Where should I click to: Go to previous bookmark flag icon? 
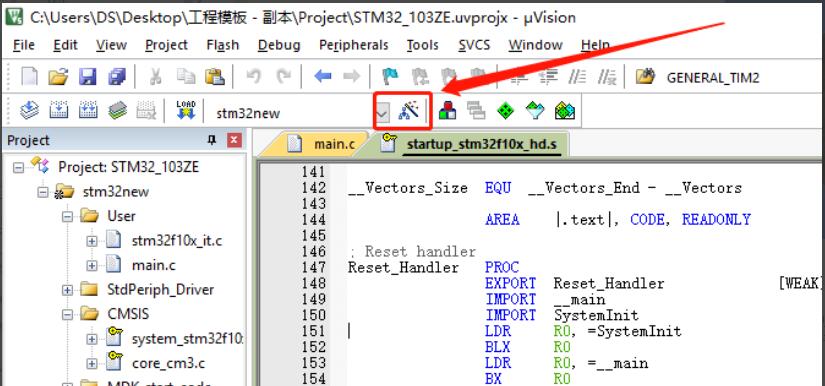pos(419,77)
